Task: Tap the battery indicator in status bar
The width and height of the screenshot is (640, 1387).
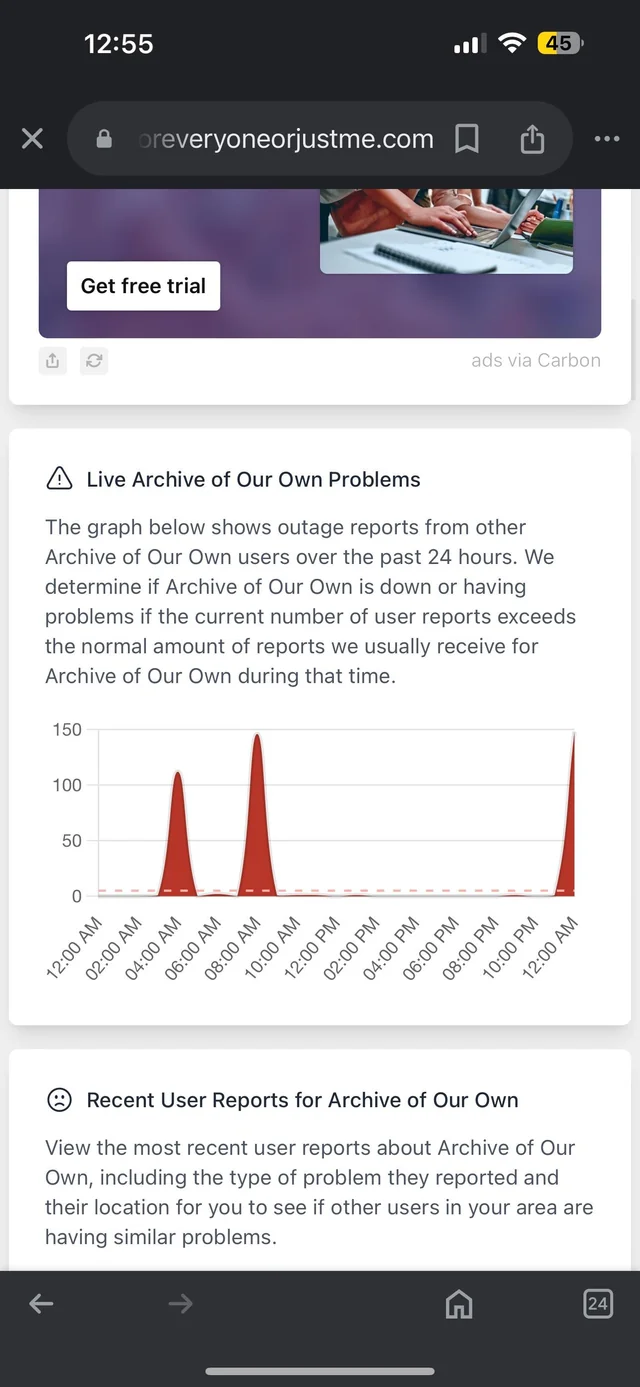Action: (x=560, y=43)
